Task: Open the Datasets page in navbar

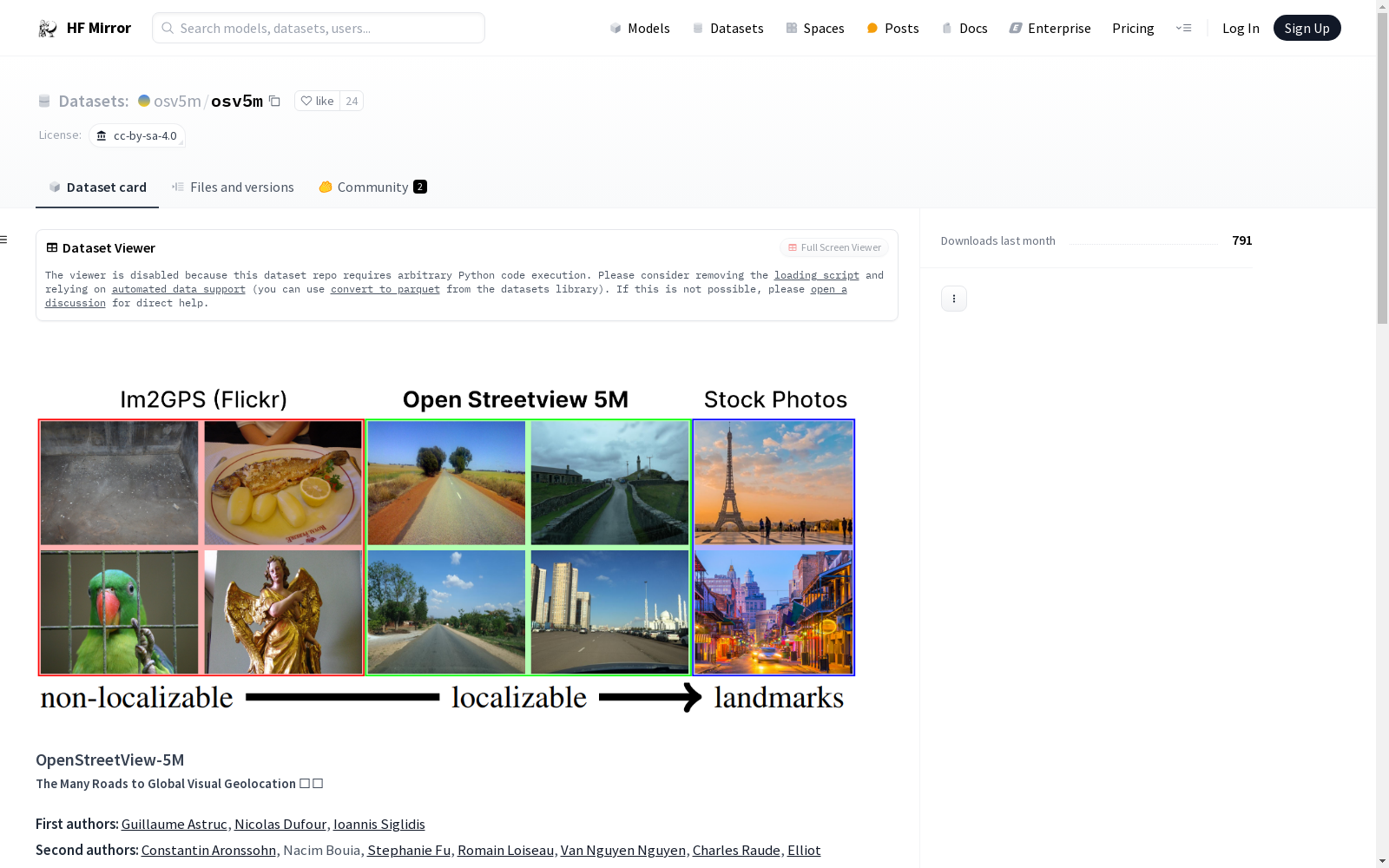Action: 727,28
